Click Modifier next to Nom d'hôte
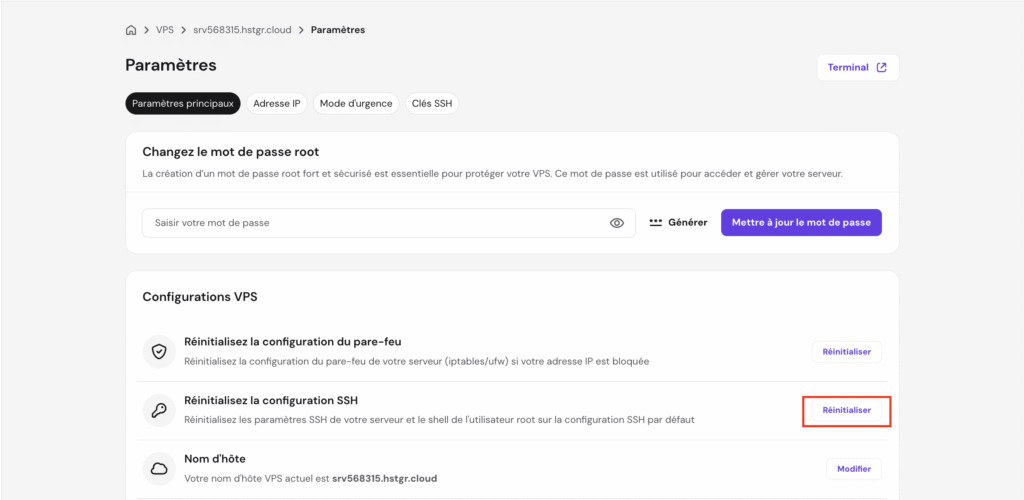The image size is (1024, 500). pos(853,469)
